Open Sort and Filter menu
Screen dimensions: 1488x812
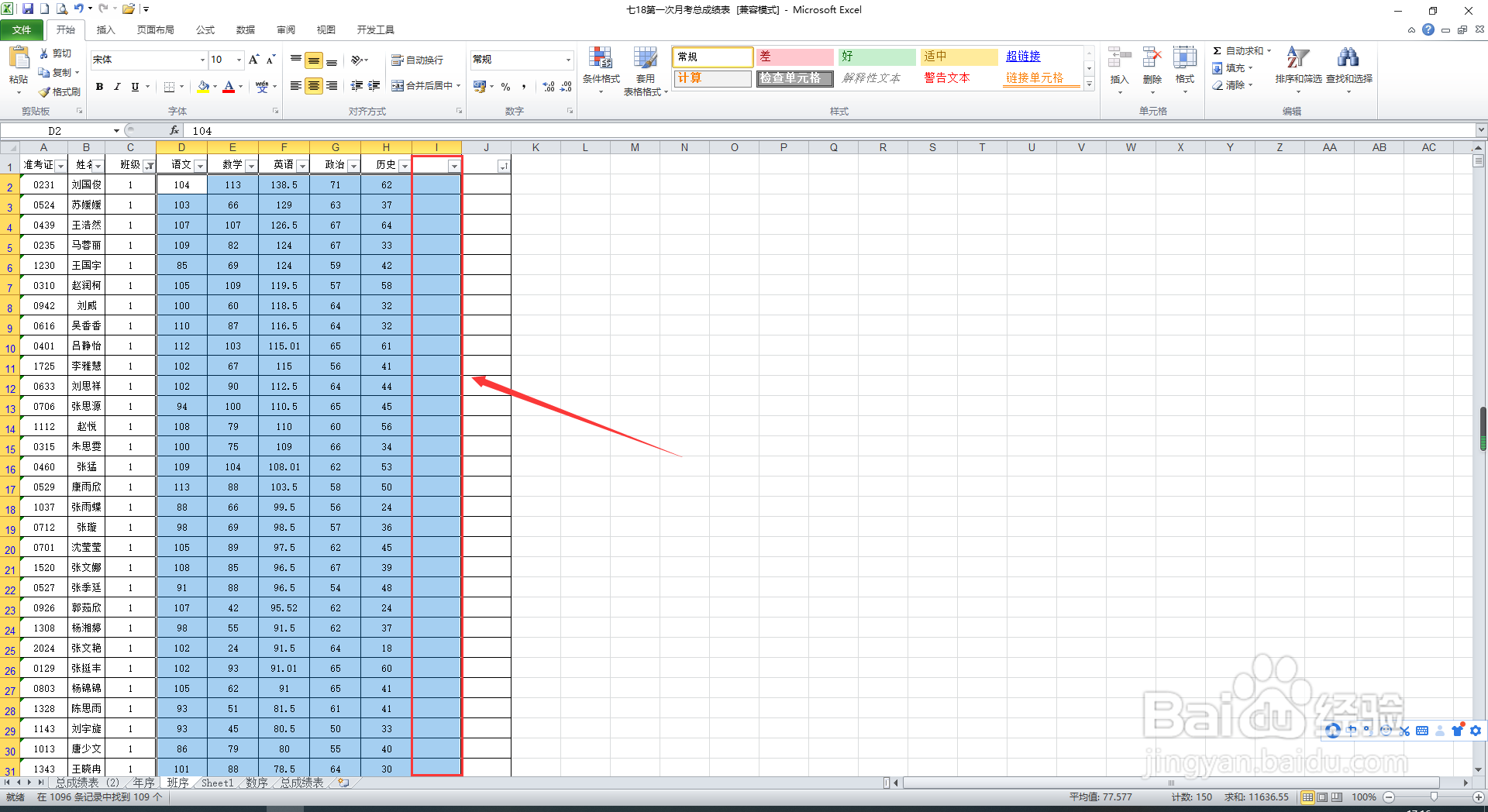(x=1298, y=70)
